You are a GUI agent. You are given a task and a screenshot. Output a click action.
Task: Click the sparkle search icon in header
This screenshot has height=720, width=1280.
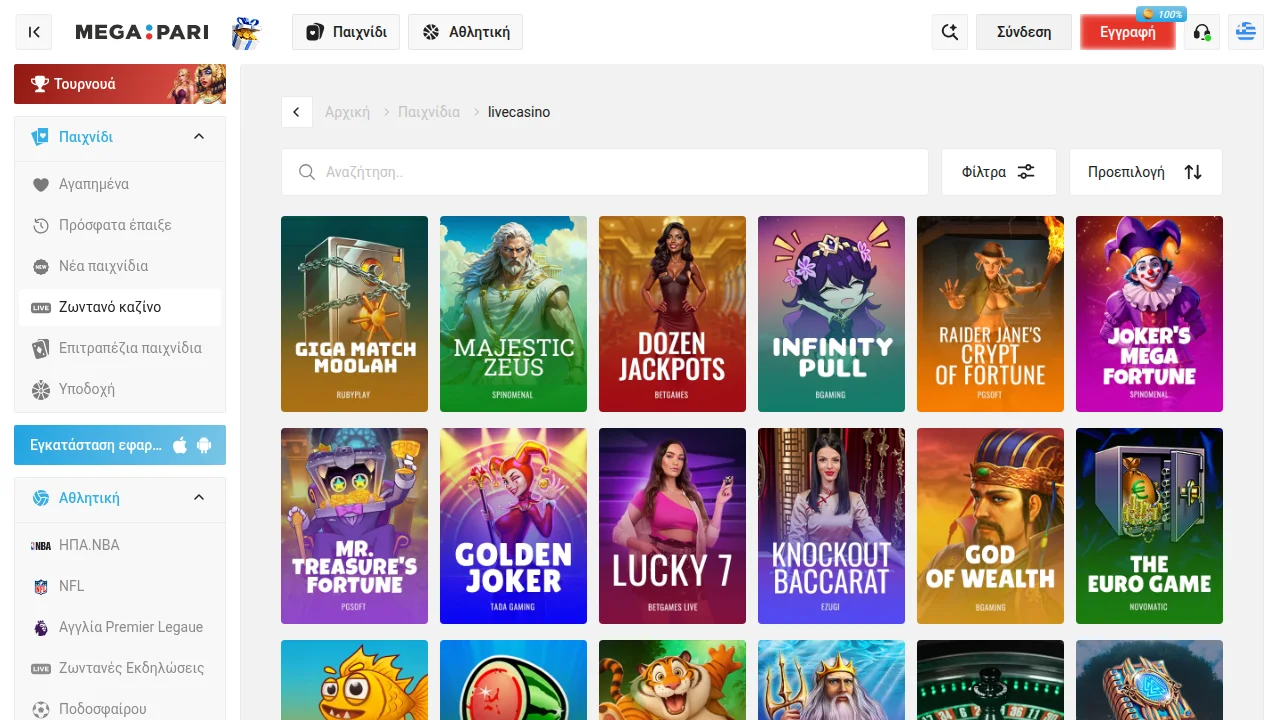point(949,32)
